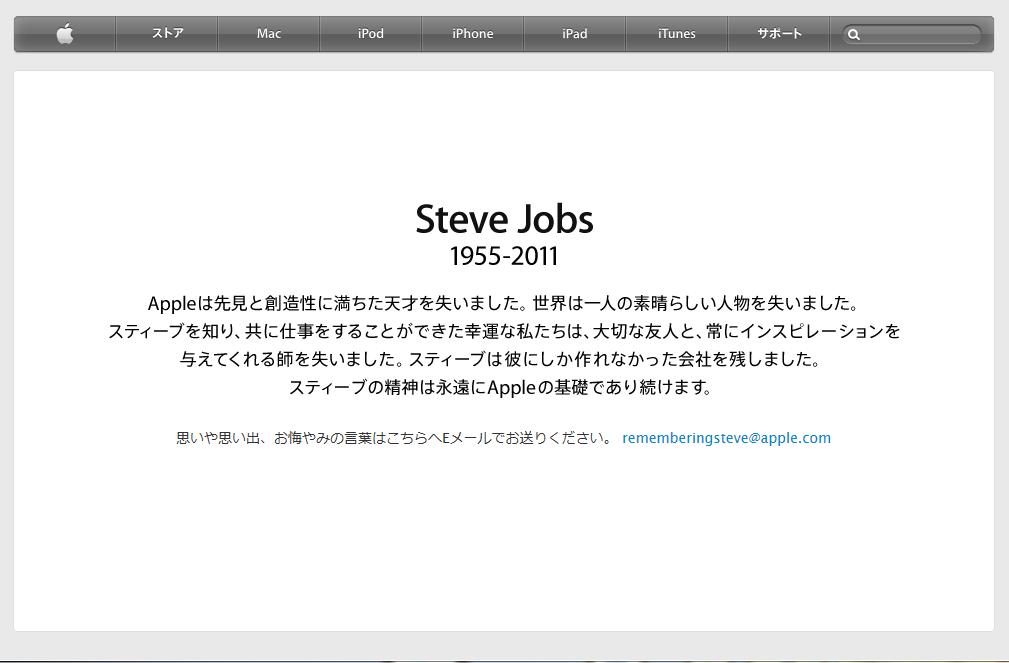1009x663 pixels.
Task: Open the ストア (Store) menu item
Action: point(167,33)
